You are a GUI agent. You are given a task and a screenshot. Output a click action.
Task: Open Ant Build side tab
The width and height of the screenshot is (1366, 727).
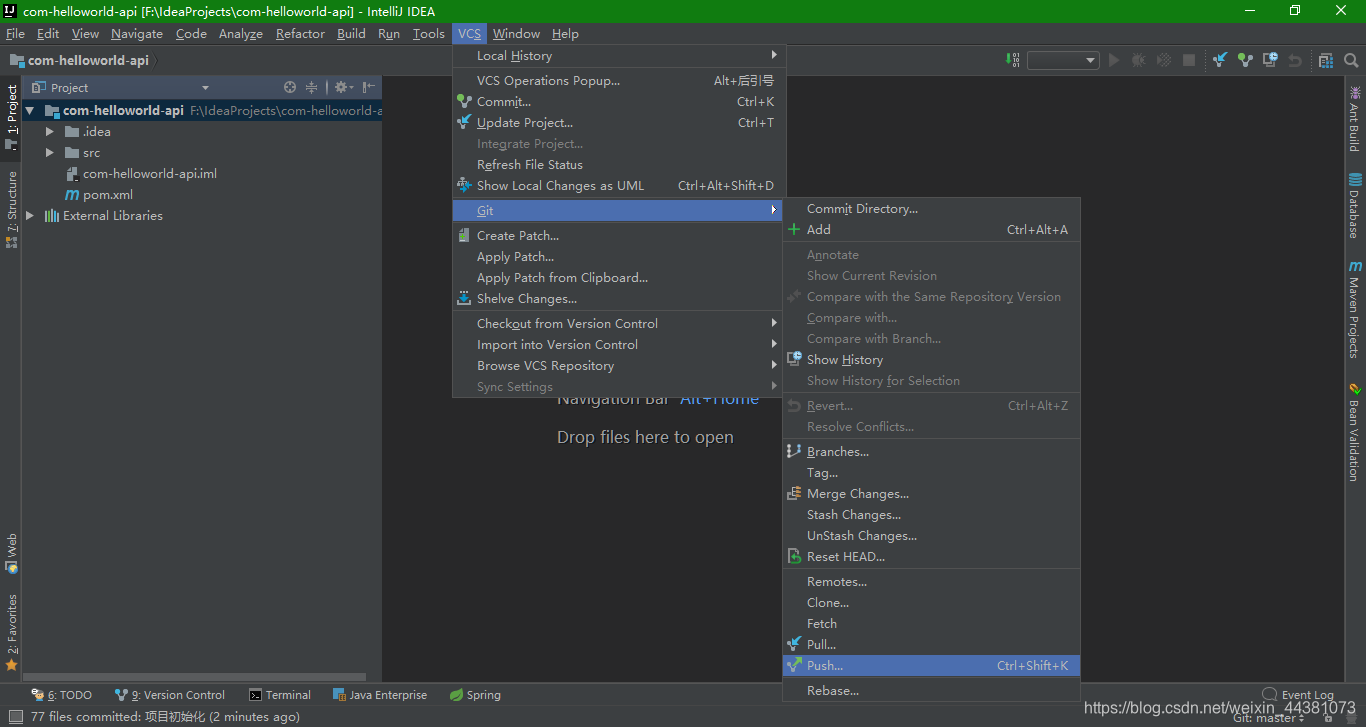point(1355,119)
